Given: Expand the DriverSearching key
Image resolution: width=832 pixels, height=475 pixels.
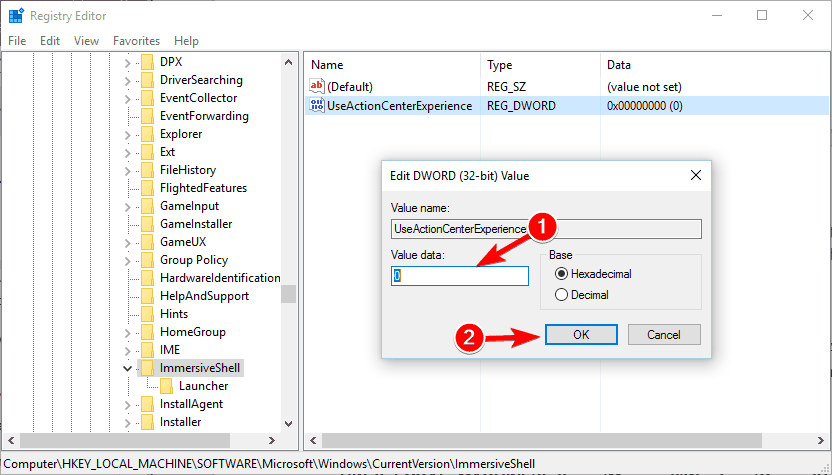Looking at the screenshot, I should click(127, 81).
